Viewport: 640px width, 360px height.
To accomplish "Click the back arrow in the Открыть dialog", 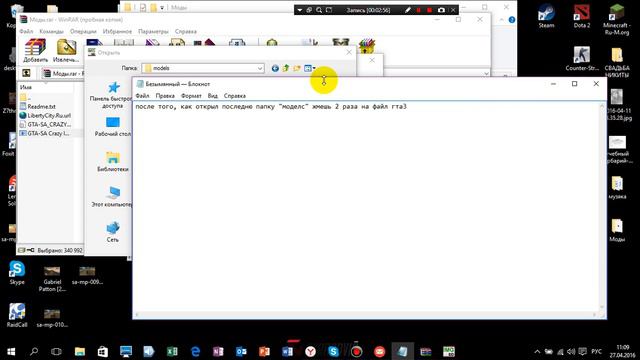I will pyautogui.click(x=275, y=68).
